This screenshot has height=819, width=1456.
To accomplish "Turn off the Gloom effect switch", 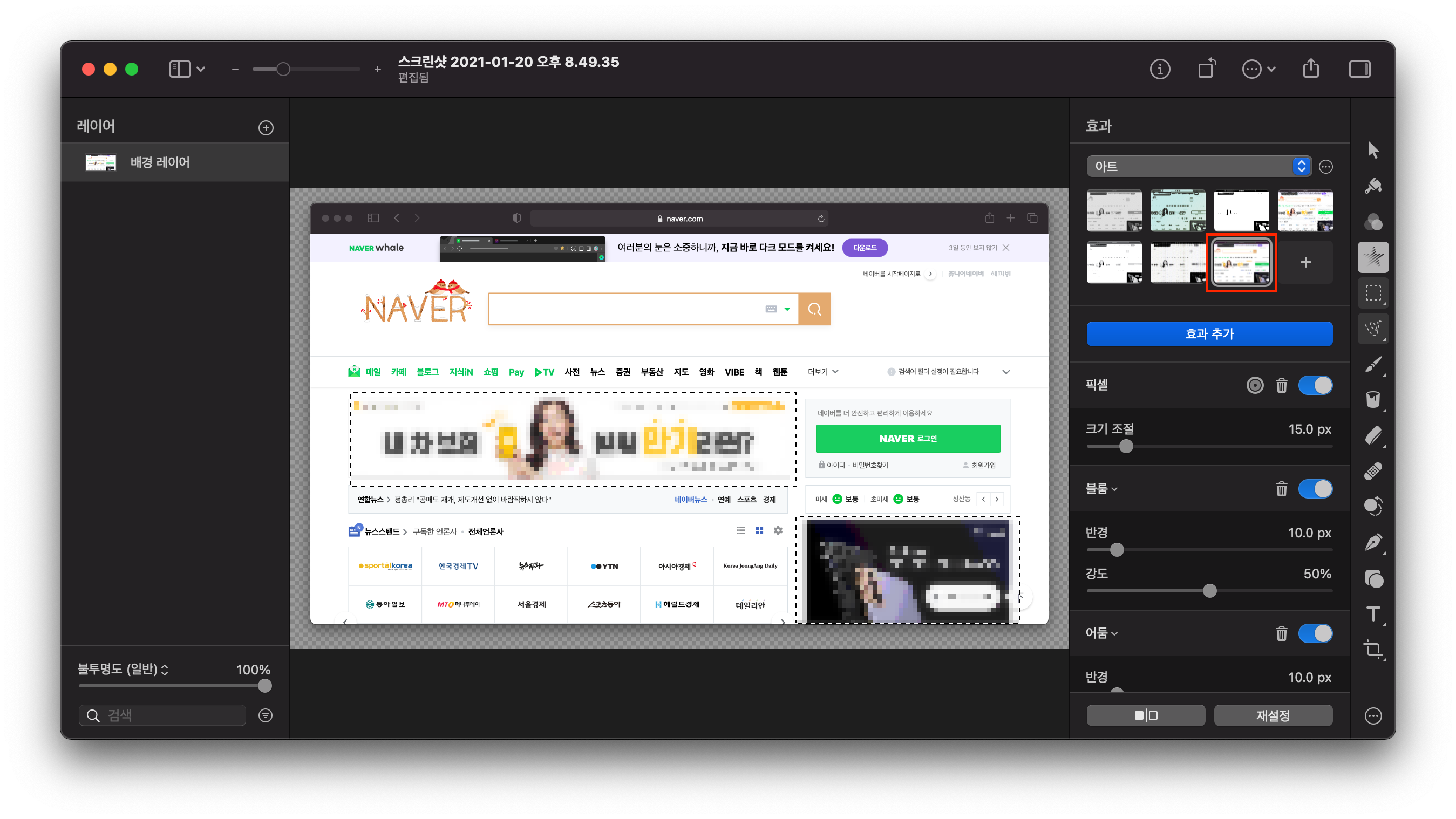I will 1315,633.
